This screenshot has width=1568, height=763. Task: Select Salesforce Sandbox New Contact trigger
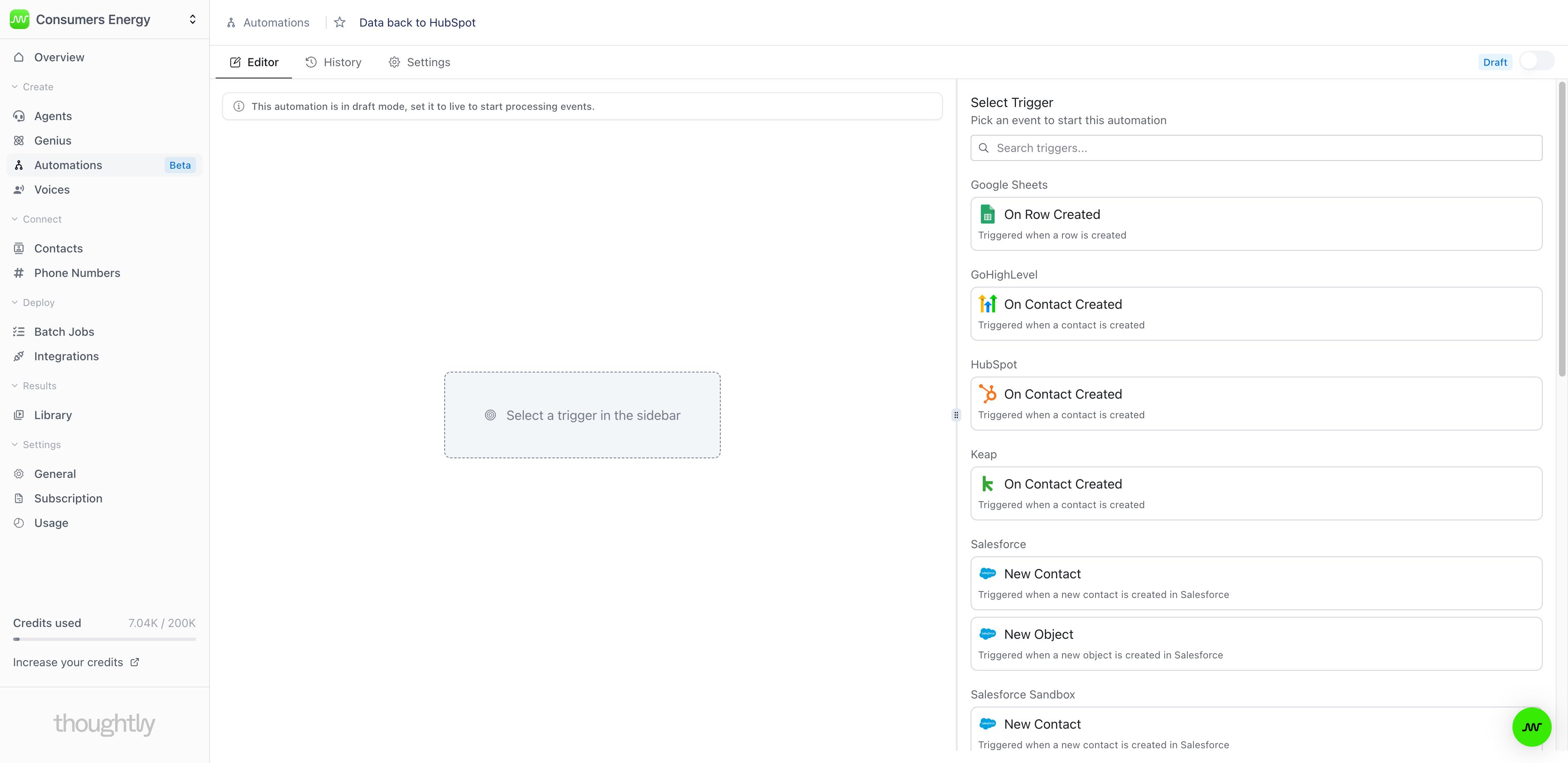coord(1256,730)
